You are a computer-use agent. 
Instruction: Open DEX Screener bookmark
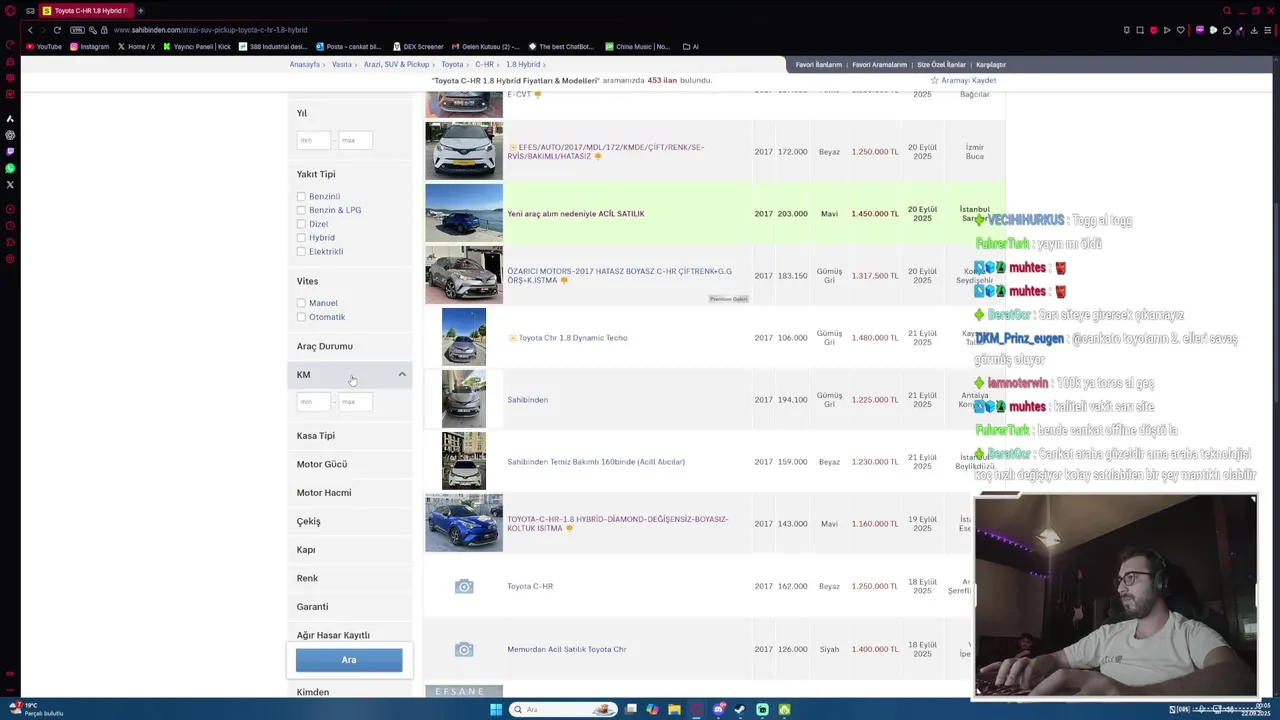click(418, 47)
